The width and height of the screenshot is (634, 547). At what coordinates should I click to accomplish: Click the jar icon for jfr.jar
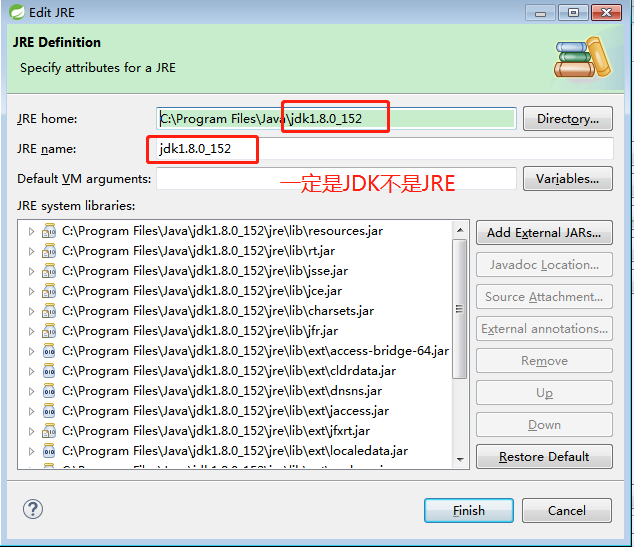[49, 331]
